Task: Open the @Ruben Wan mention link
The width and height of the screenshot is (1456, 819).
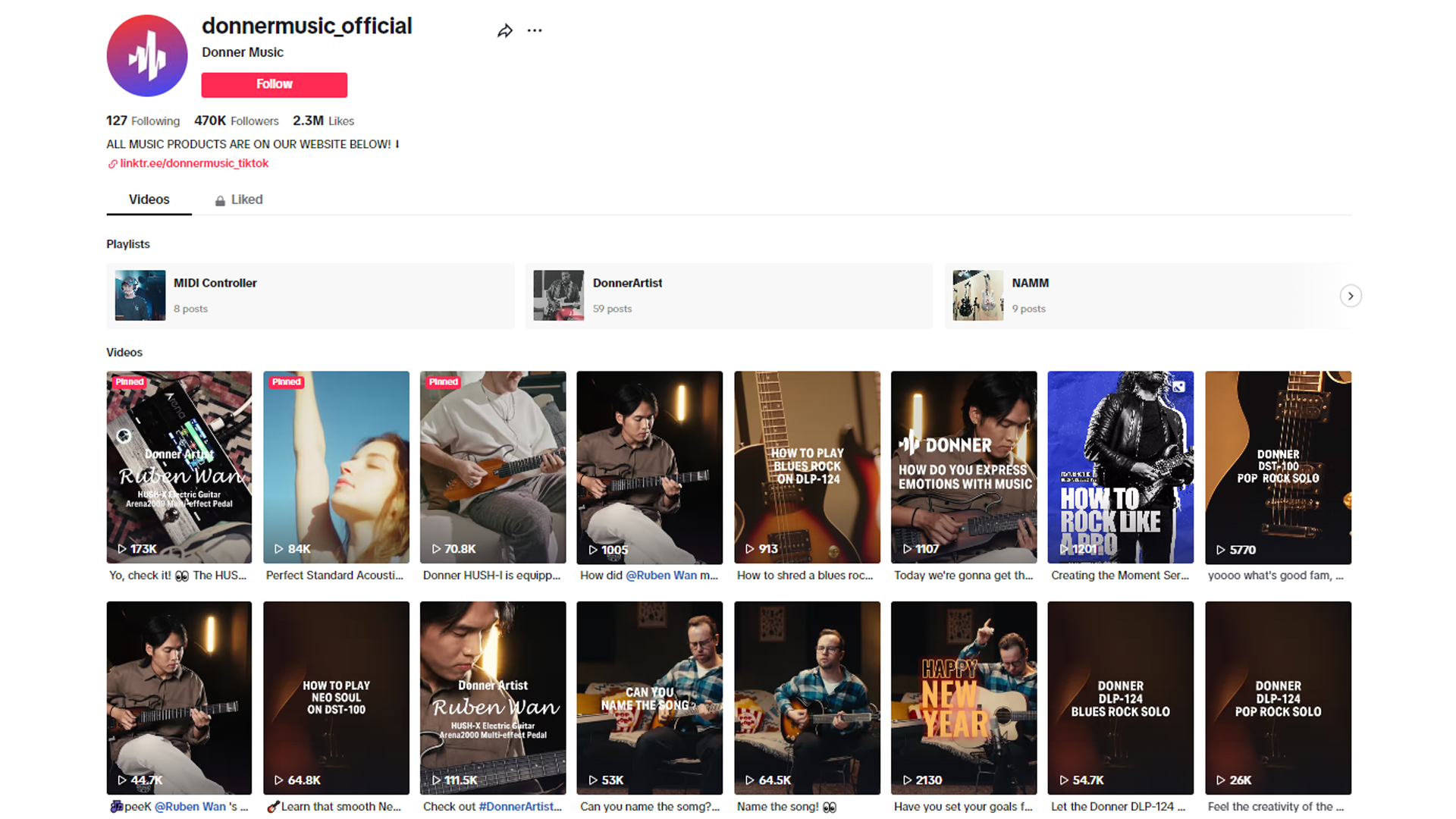Action: (661, 576)
